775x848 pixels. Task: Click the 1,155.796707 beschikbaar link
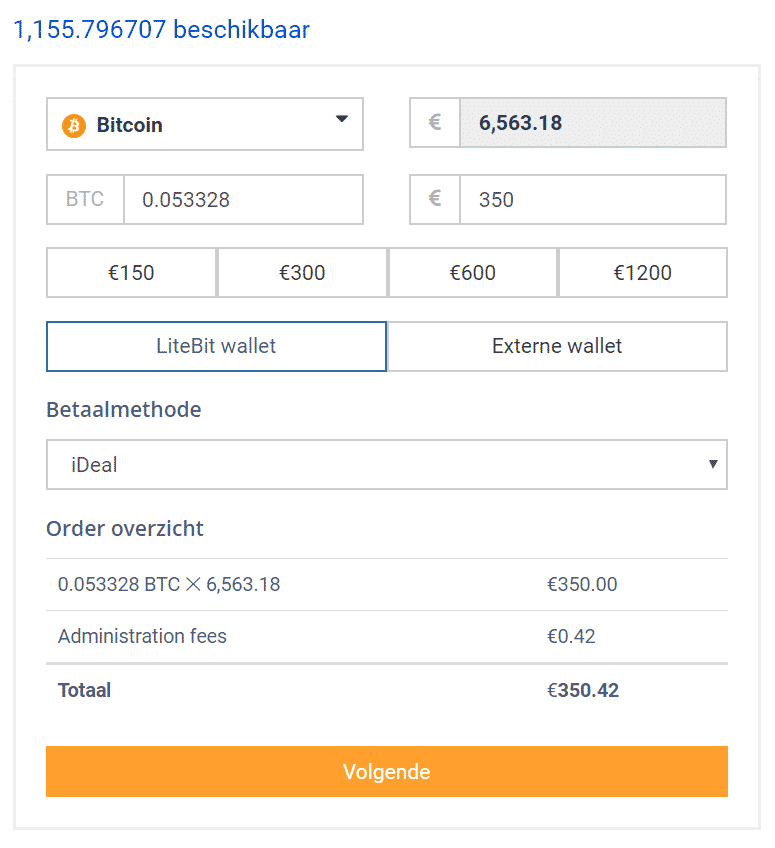[x=161, y=30]
